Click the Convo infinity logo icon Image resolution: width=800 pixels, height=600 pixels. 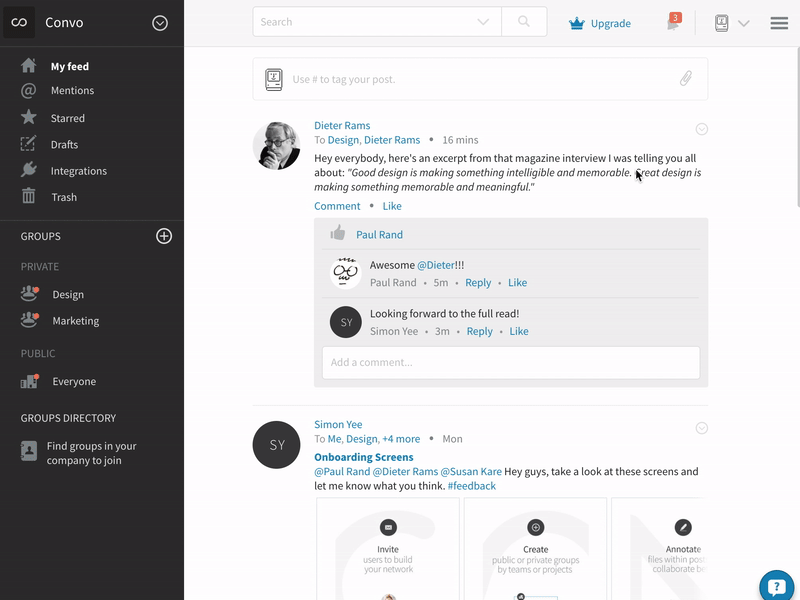(x=19, y=22)
